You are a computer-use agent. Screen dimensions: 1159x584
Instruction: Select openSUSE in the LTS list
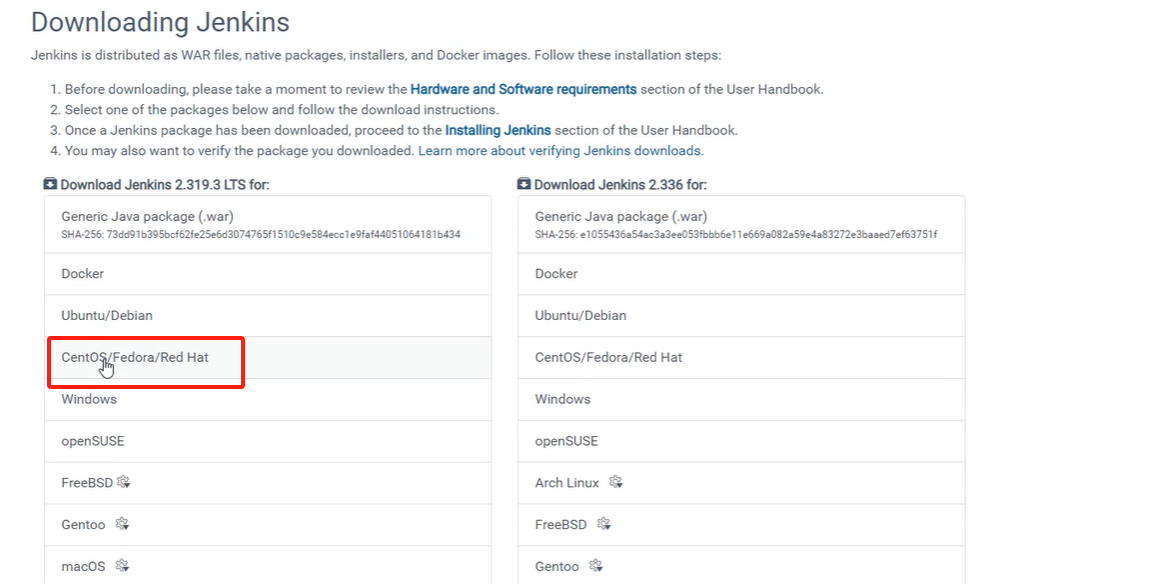click(268, 441)
